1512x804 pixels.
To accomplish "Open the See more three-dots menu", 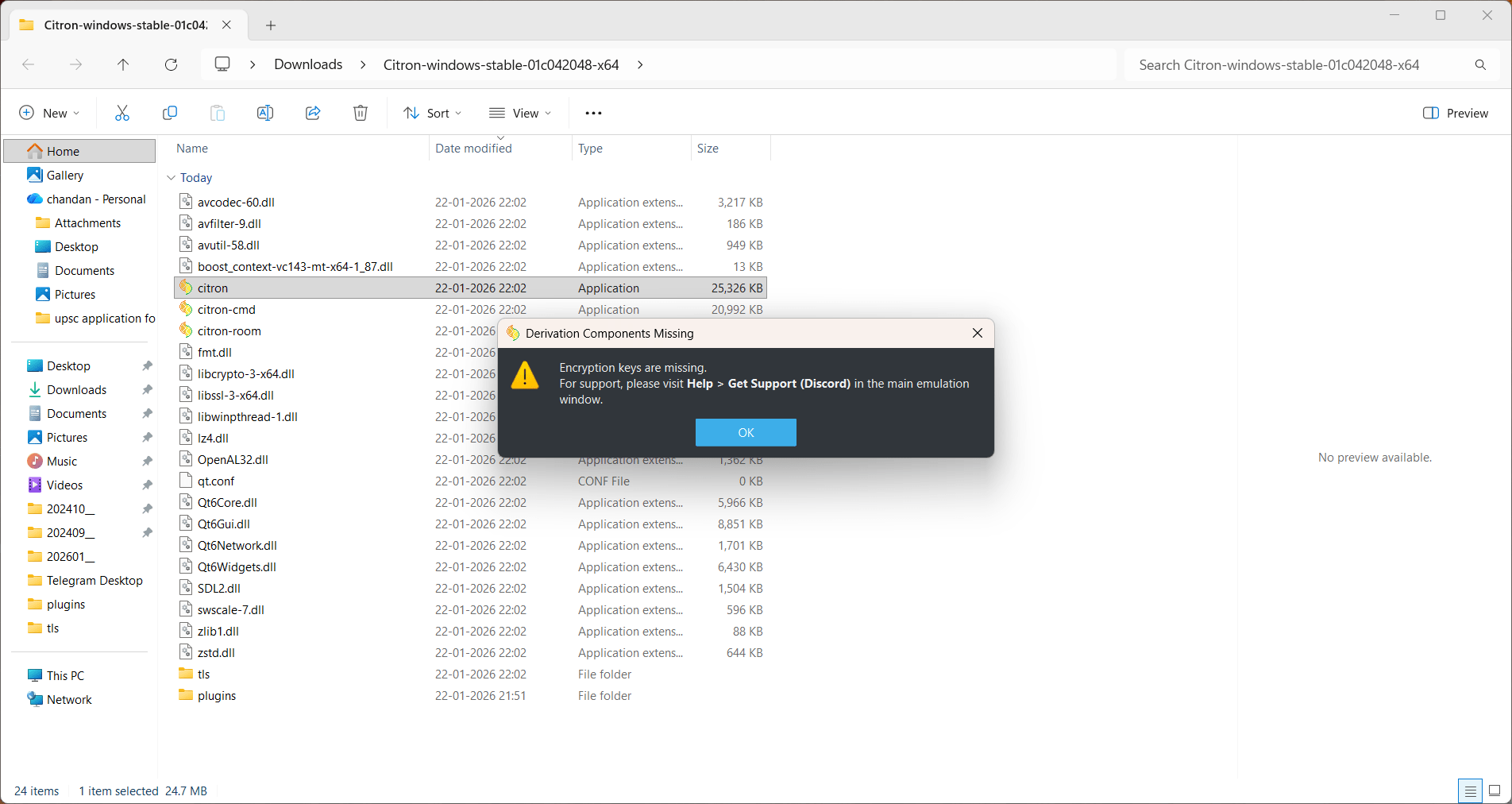I will 593,113.
